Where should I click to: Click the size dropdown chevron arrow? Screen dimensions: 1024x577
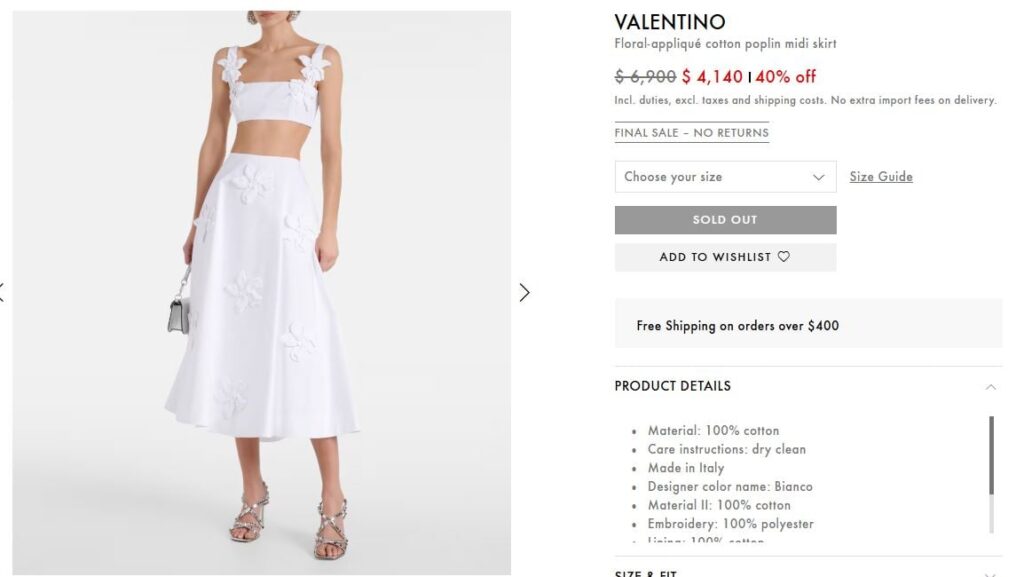point(818,177)
